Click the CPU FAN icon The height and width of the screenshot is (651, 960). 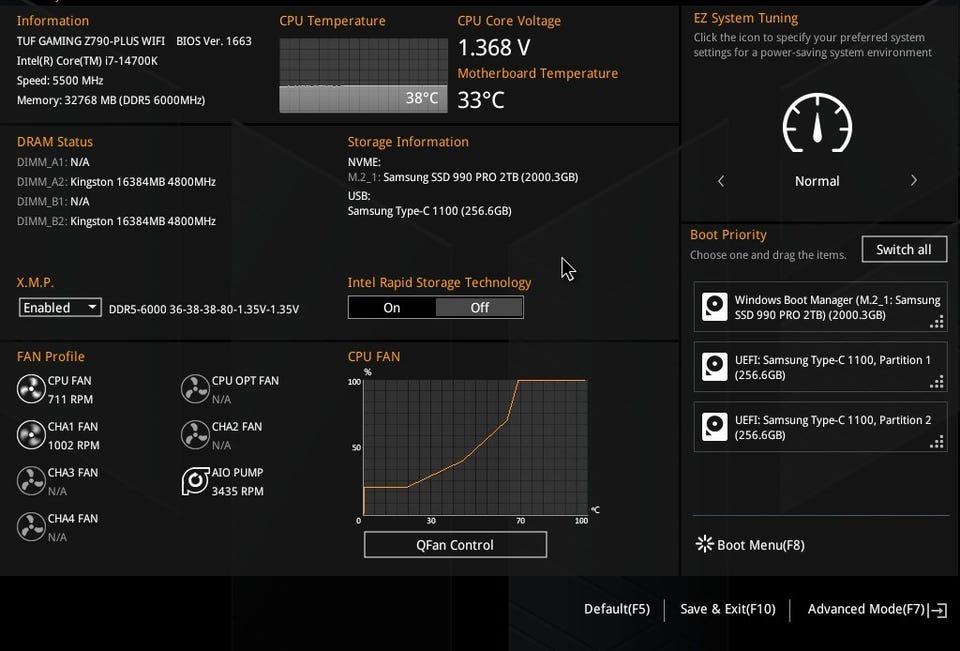coord(31,389)
